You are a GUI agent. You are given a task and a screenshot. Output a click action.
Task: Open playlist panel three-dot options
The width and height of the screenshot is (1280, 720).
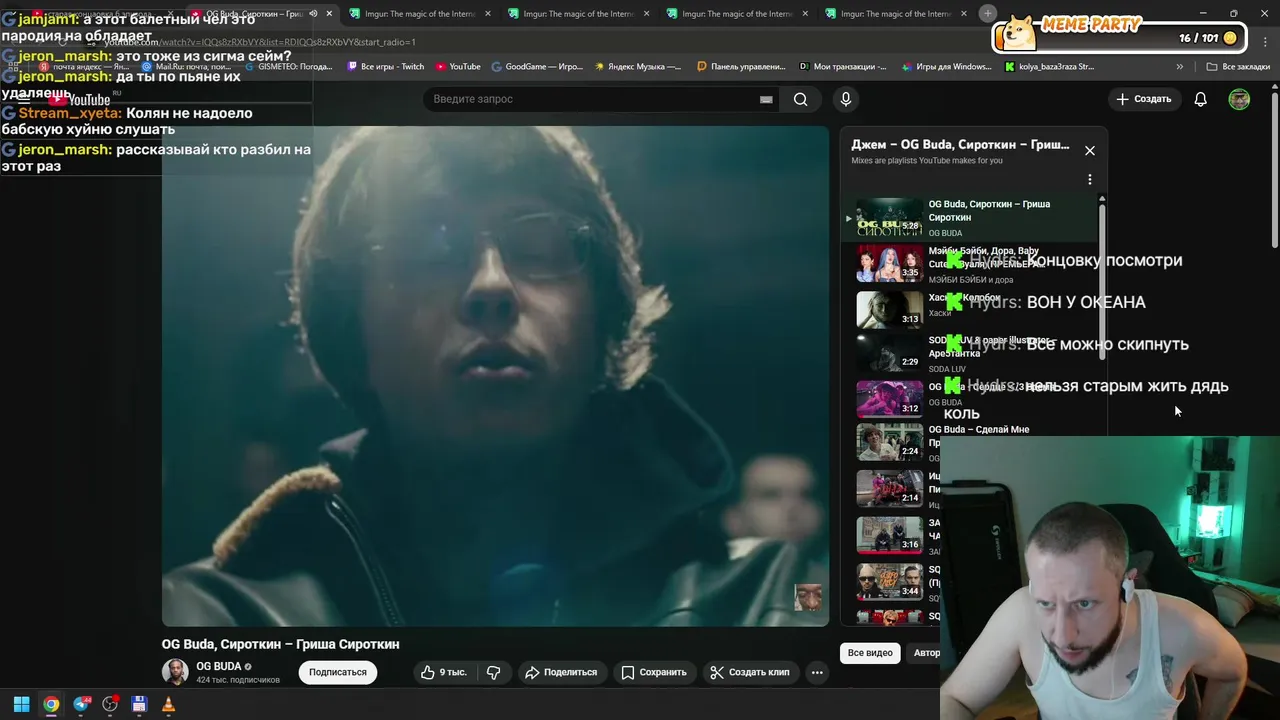(x=1090, y=180)
